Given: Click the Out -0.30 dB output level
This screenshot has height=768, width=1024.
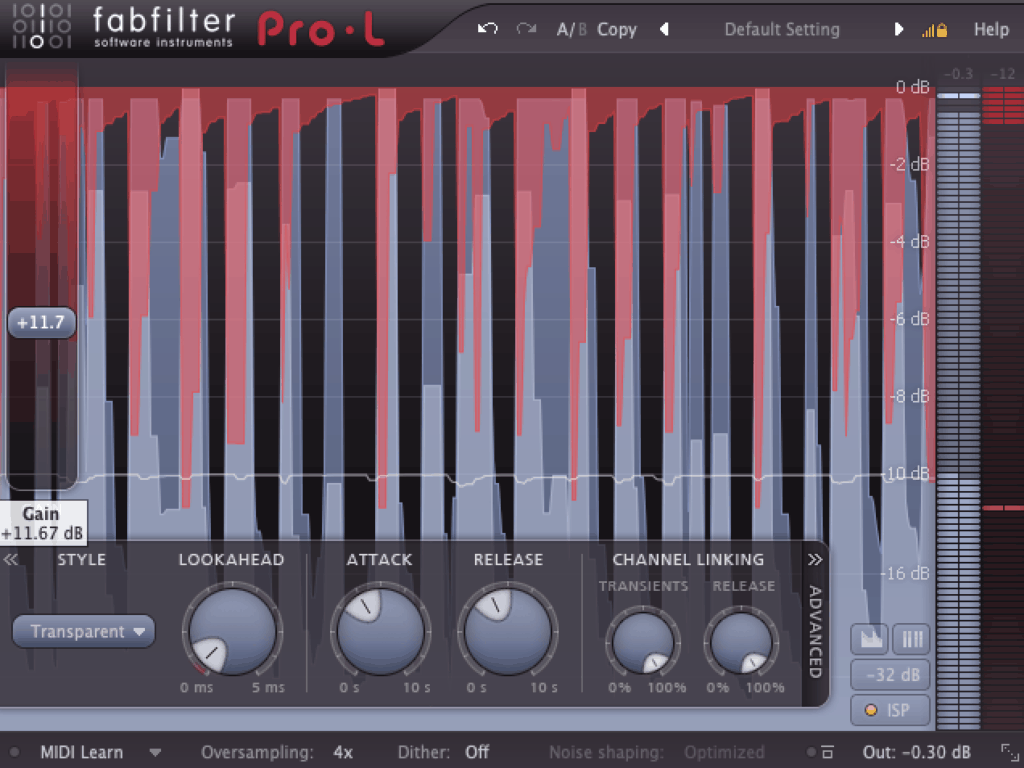Looking at the screenshot, I should [916, 752].
